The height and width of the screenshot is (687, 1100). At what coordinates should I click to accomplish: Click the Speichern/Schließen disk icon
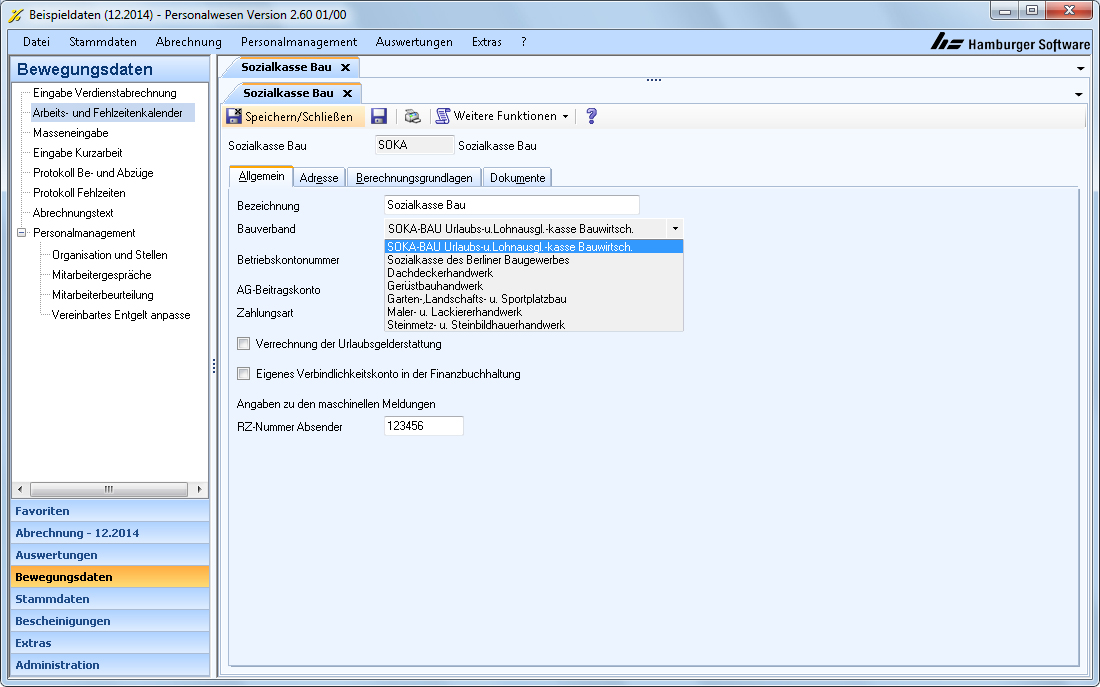pyautogui.click(x=234, y=116)
